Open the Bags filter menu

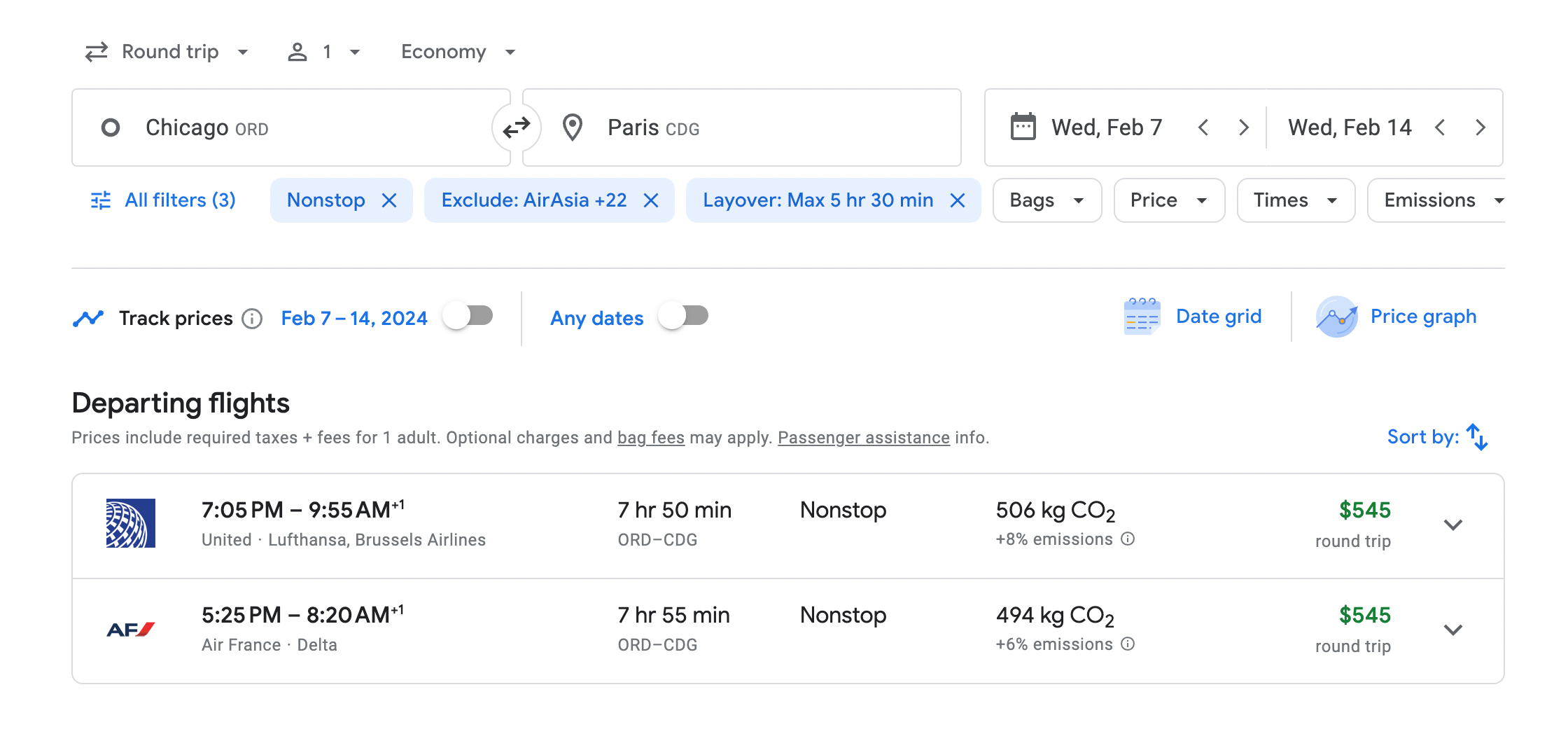[x=1046, y=200]
